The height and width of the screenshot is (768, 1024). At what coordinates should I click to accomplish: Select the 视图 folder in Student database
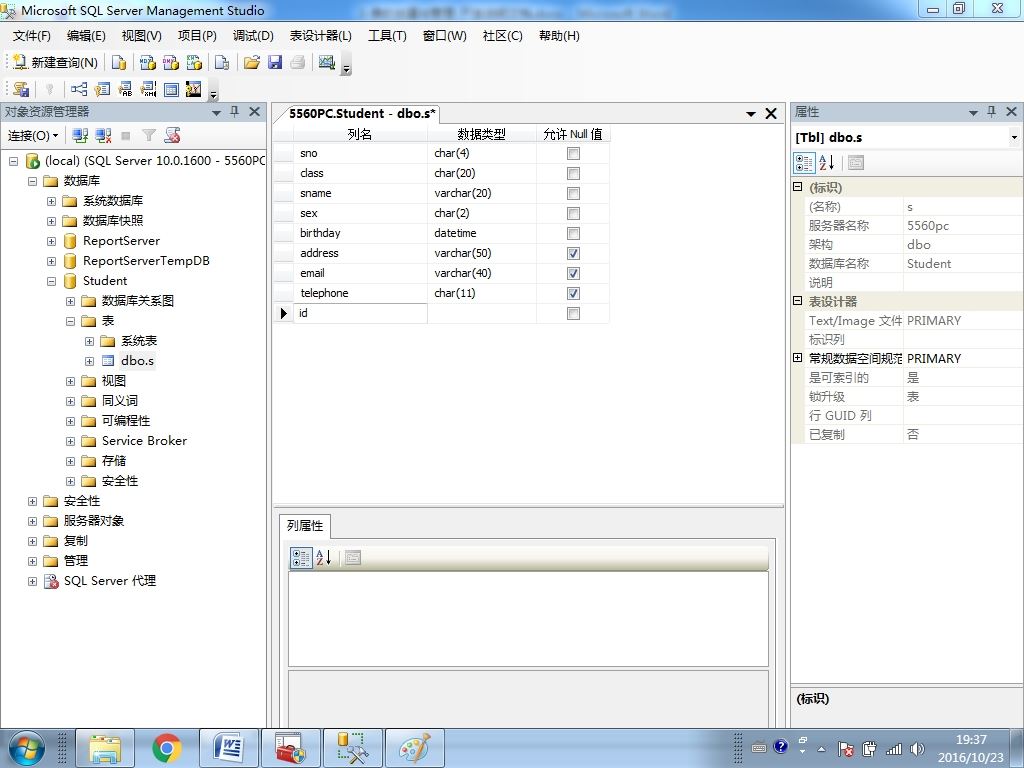[x=114, y=381]
